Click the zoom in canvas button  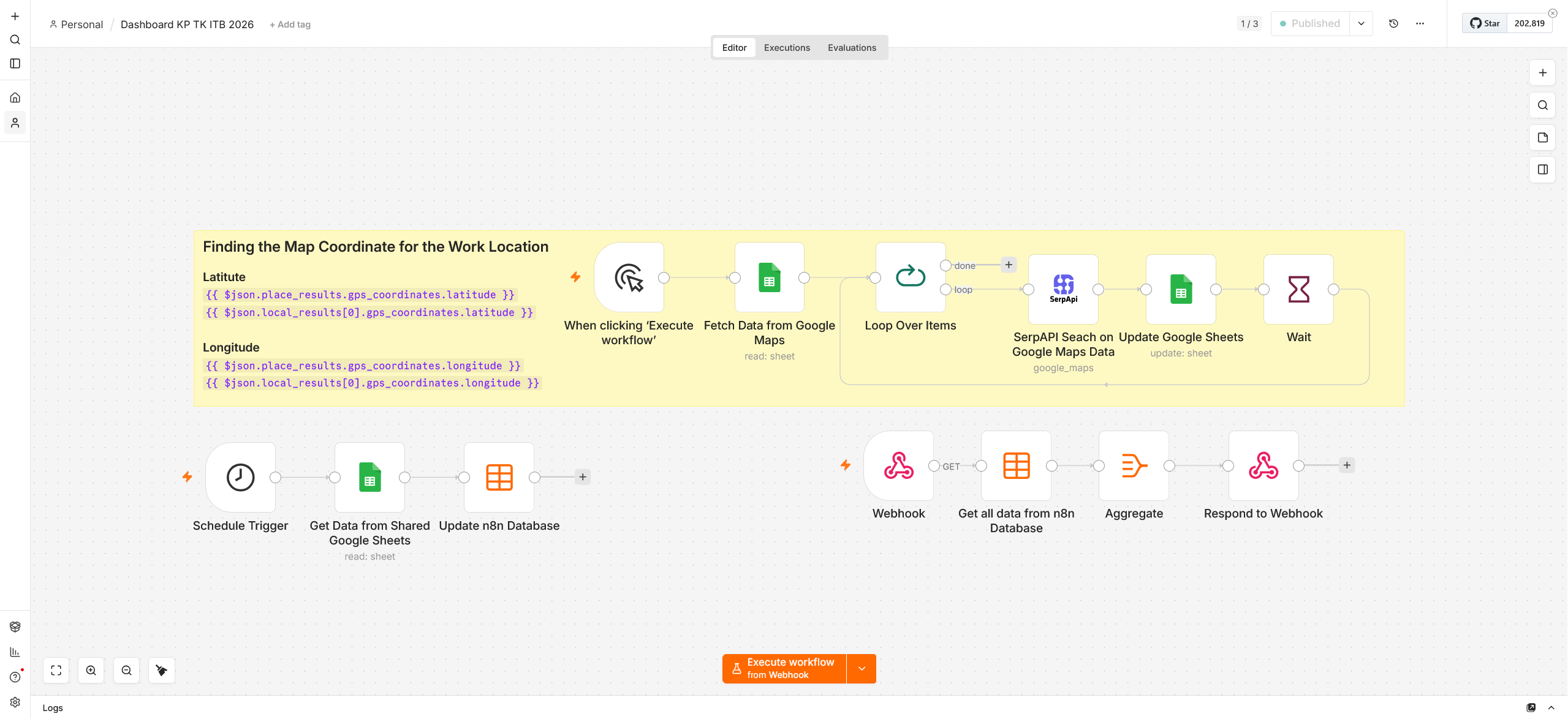coord(91,670)
